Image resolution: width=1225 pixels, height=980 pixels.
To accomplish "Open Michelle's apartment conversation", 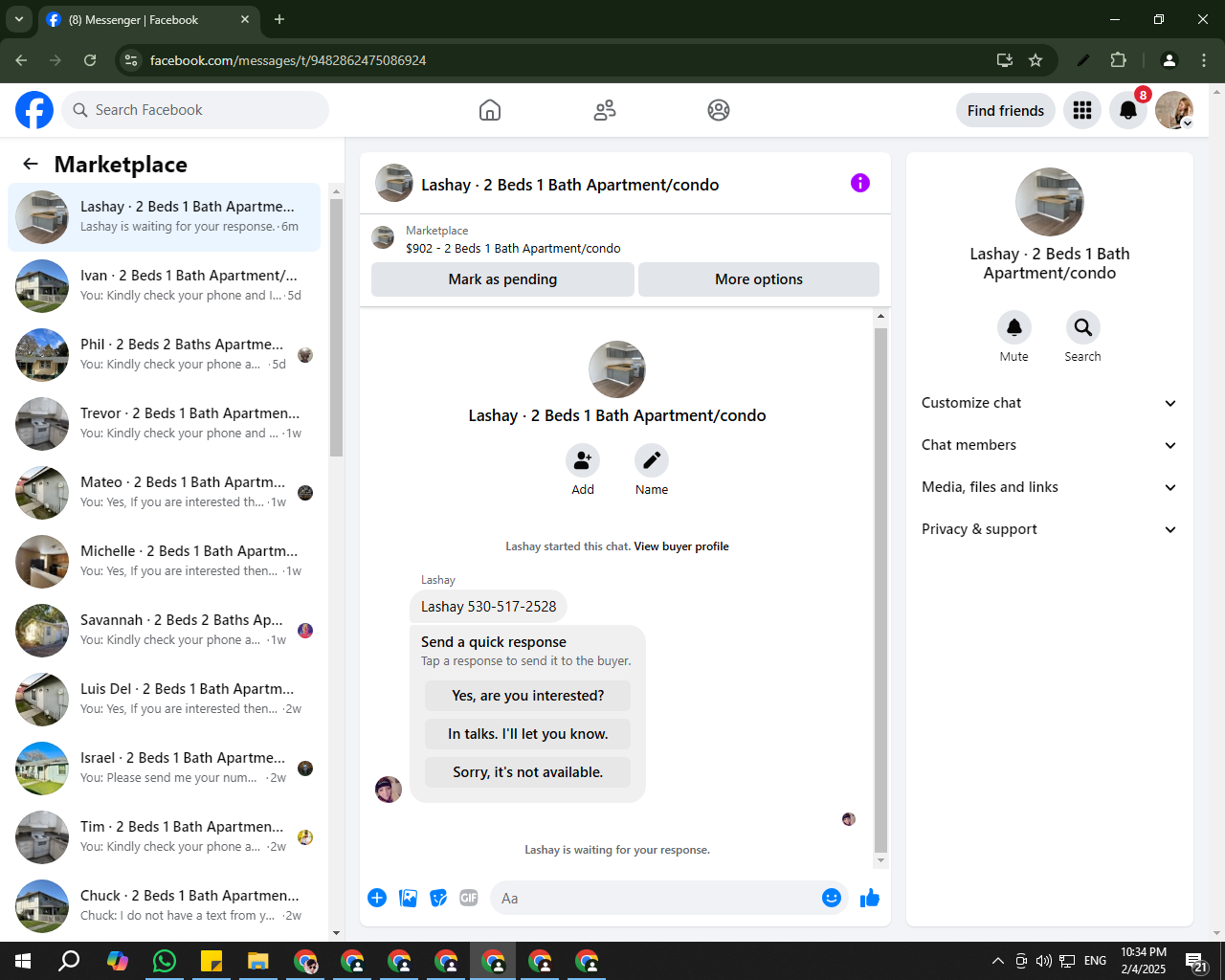I will point(165,562).
